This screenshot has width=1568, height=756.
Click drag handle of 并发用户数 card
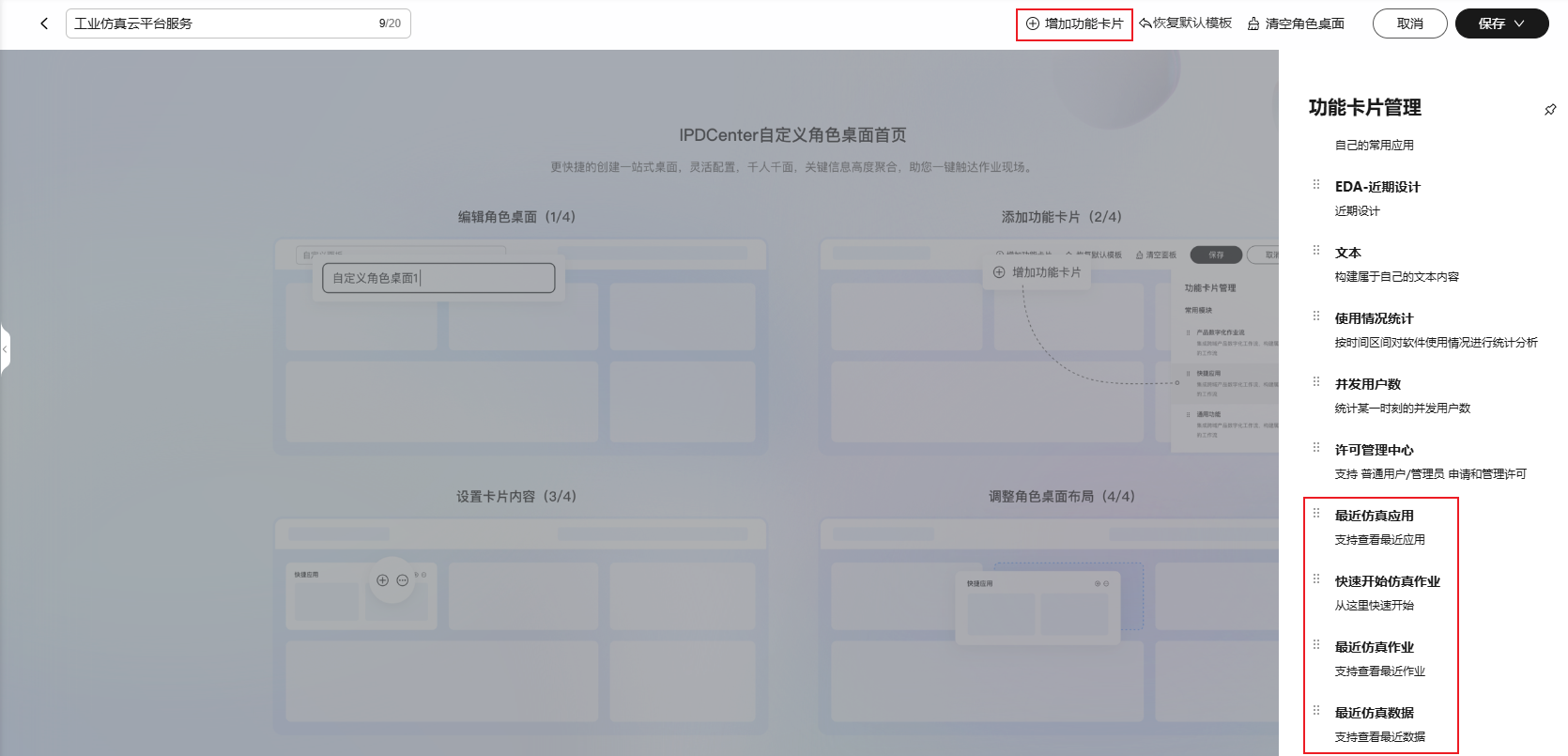click(x=1316, y=382)
